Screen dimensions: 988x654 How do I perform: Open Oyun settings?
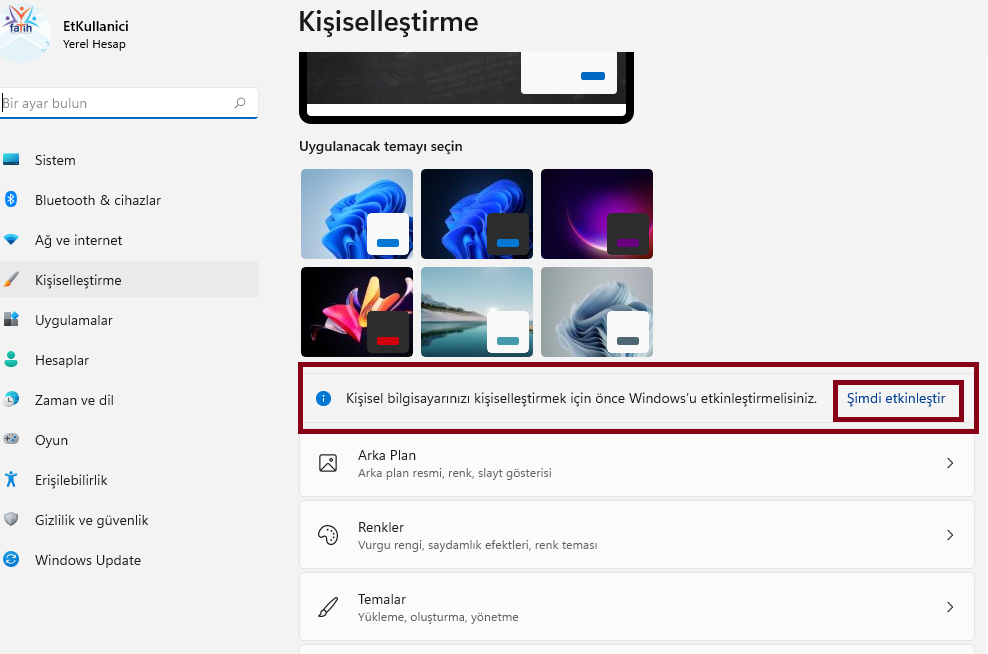(129, 440)
